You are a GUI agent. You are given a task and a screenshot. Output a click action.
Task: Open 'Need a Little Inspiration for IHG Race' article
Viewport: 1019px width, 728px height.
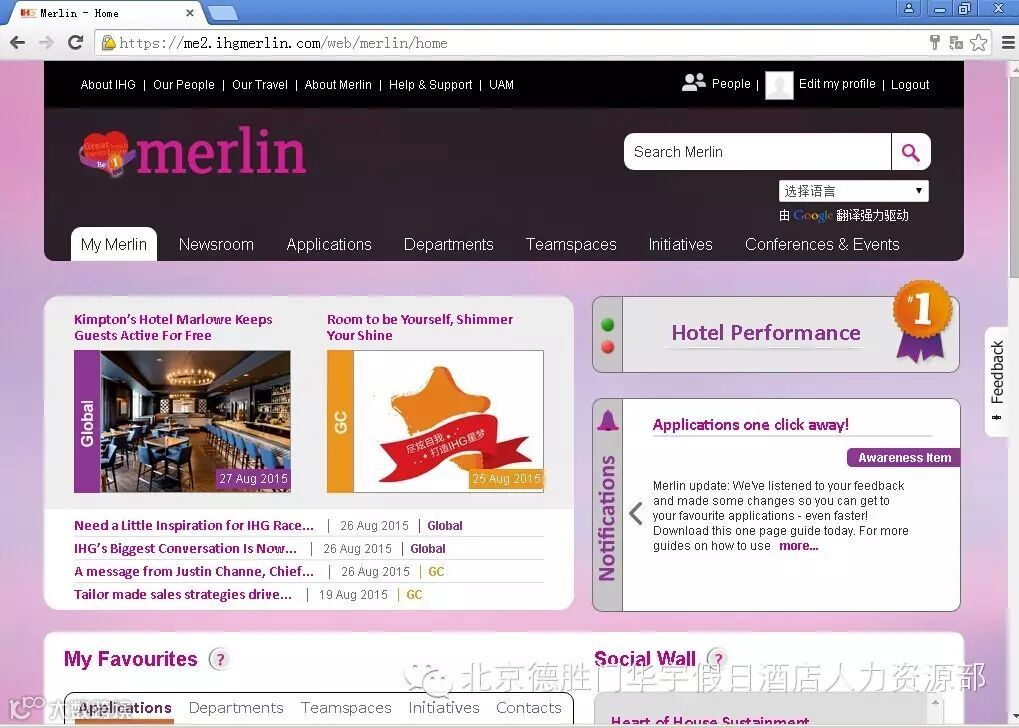[x=194, y=525]
